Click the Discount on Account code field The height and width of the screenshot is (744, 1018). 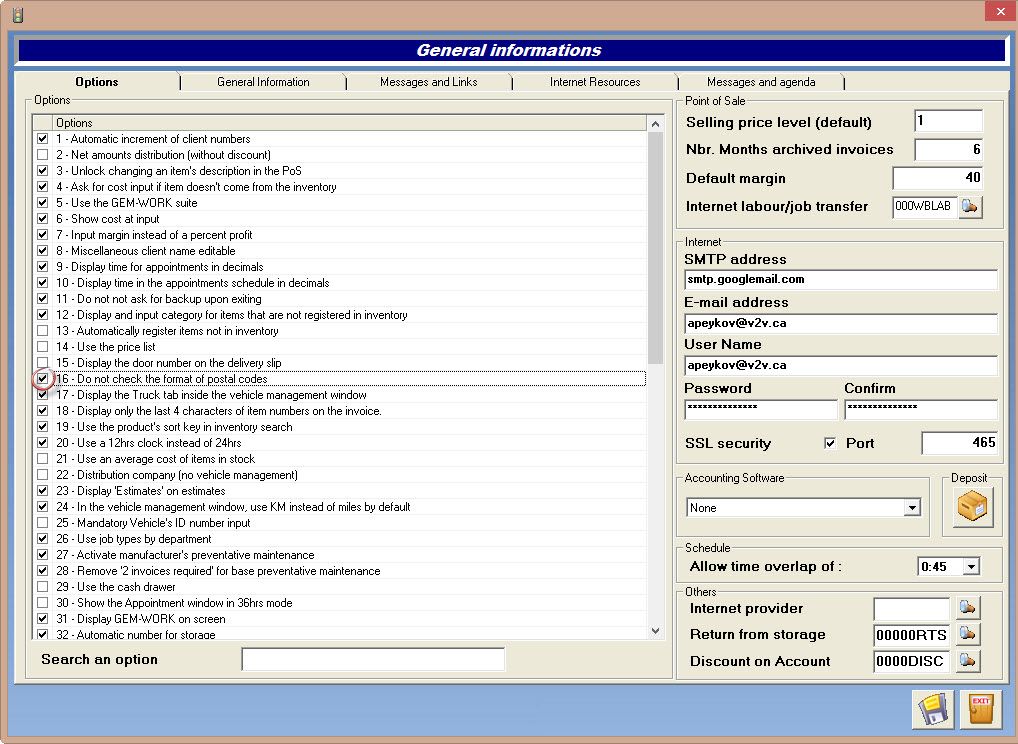tap(912, 662)
